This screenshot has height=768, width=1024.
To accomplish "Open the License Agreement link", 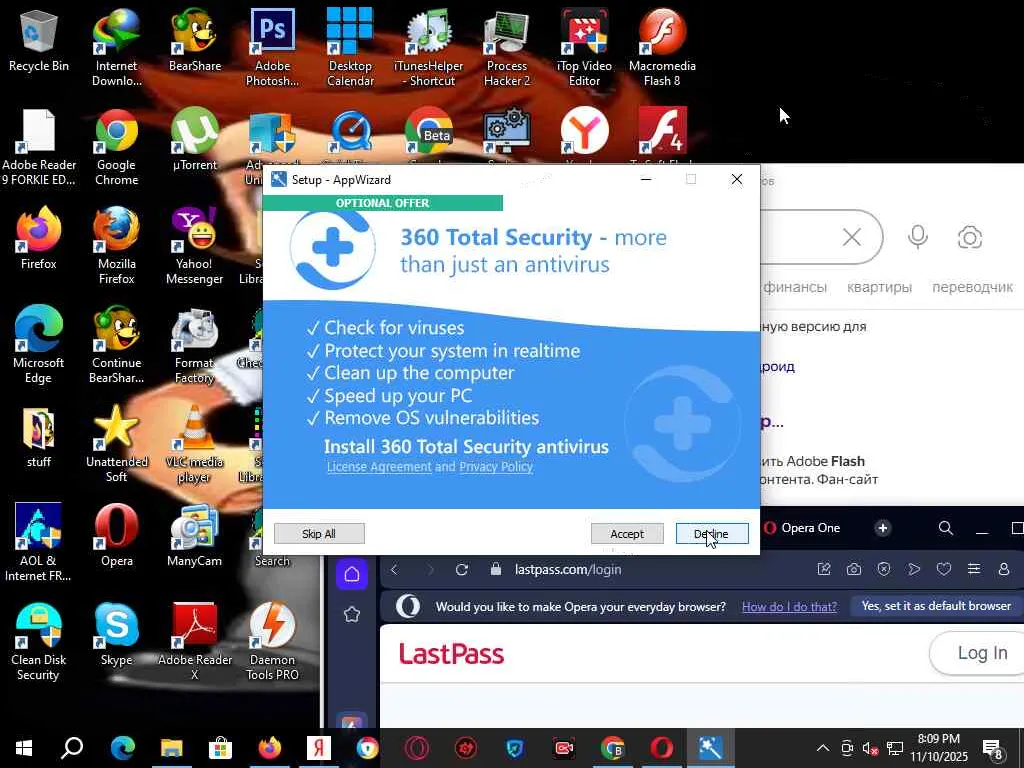I will [x=379, y=467].
